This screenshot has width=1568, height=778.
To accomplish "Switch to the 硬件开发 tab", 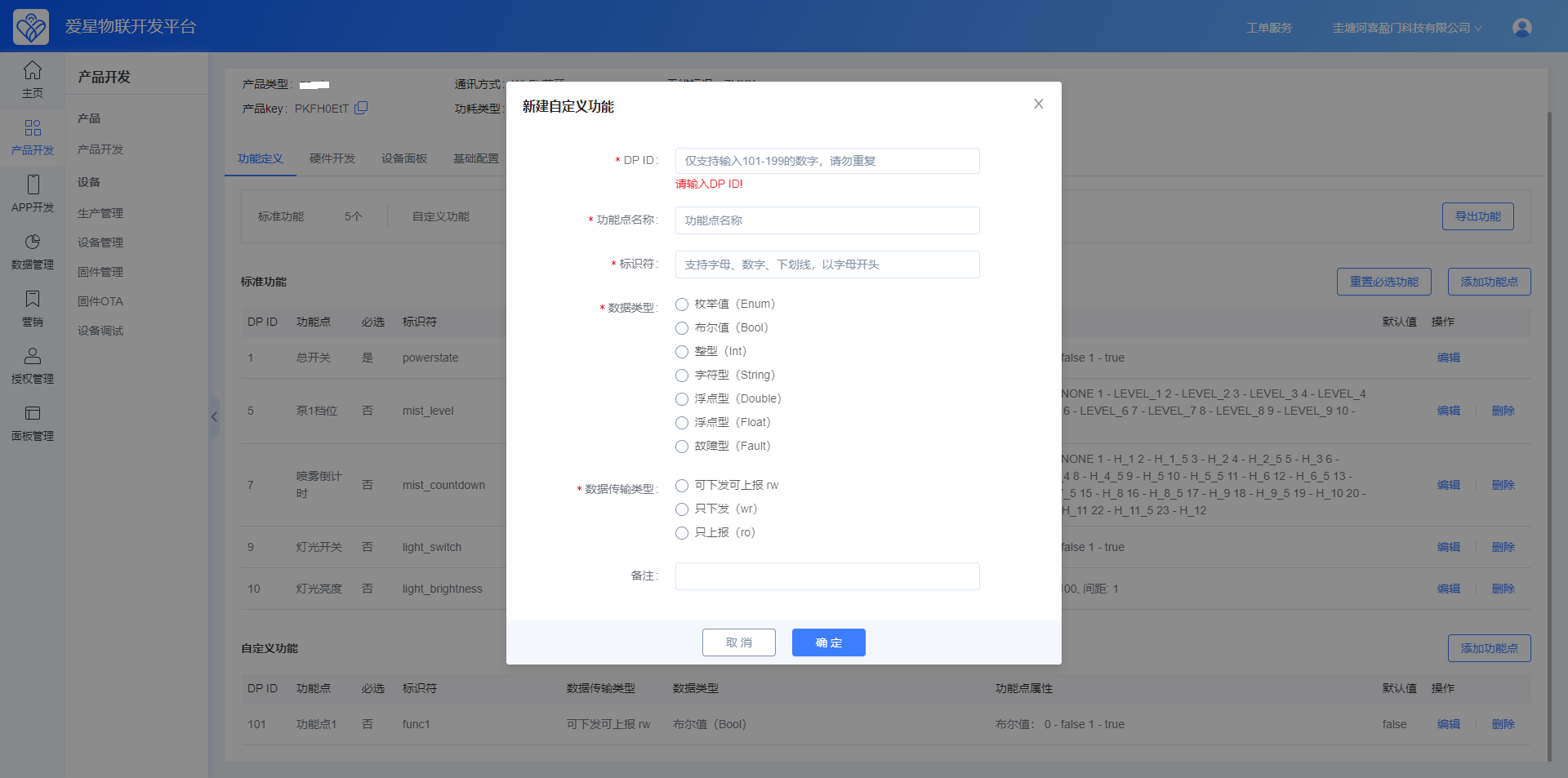I will click(332, 158).
